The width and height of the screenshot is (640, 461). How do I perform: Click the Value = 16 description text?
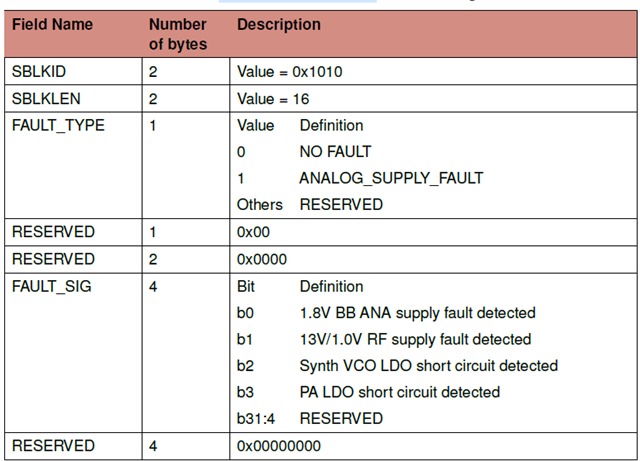coord(273,100)
